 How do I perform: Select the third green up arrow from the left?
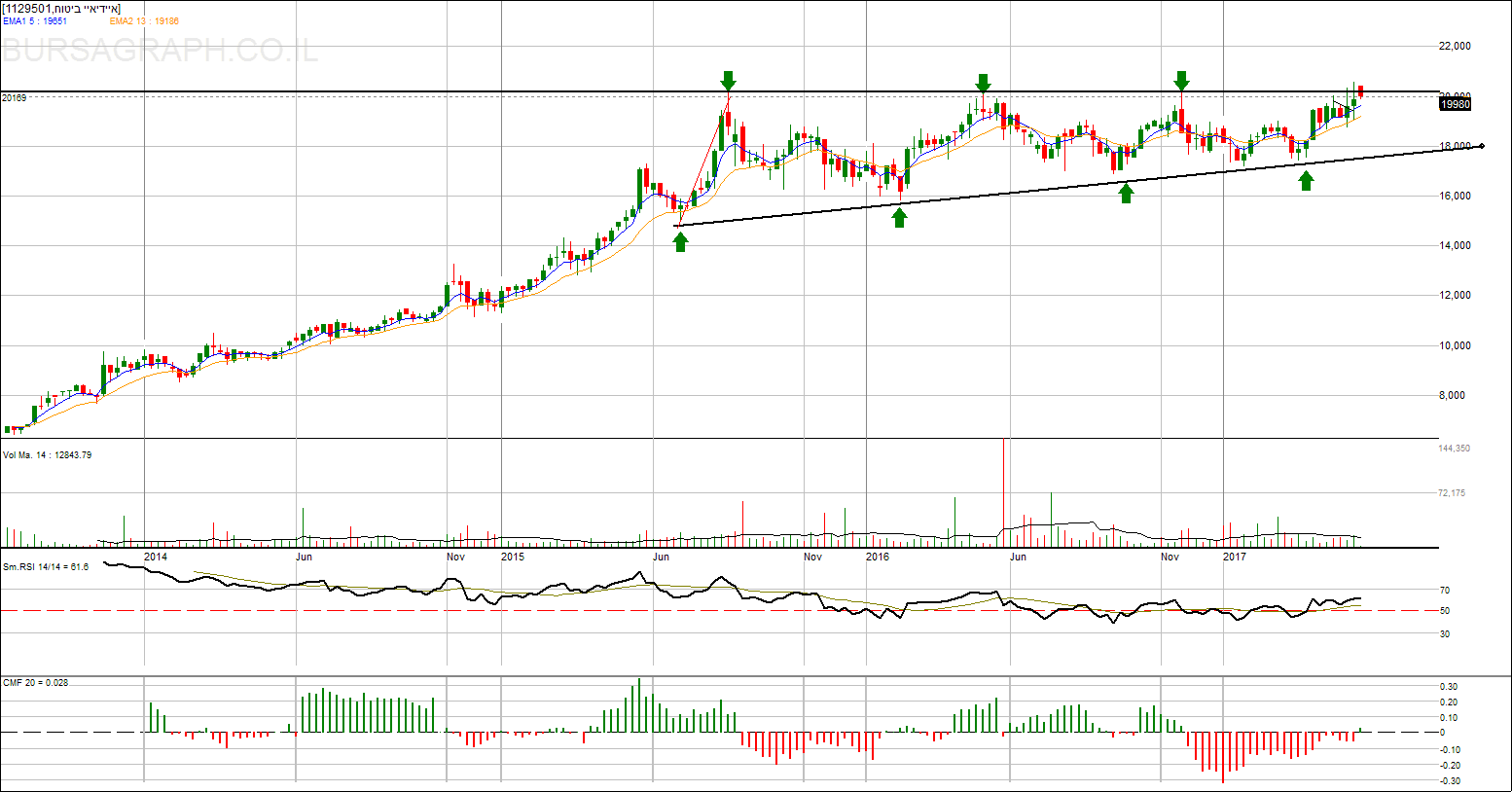(x=1126, y=193)
